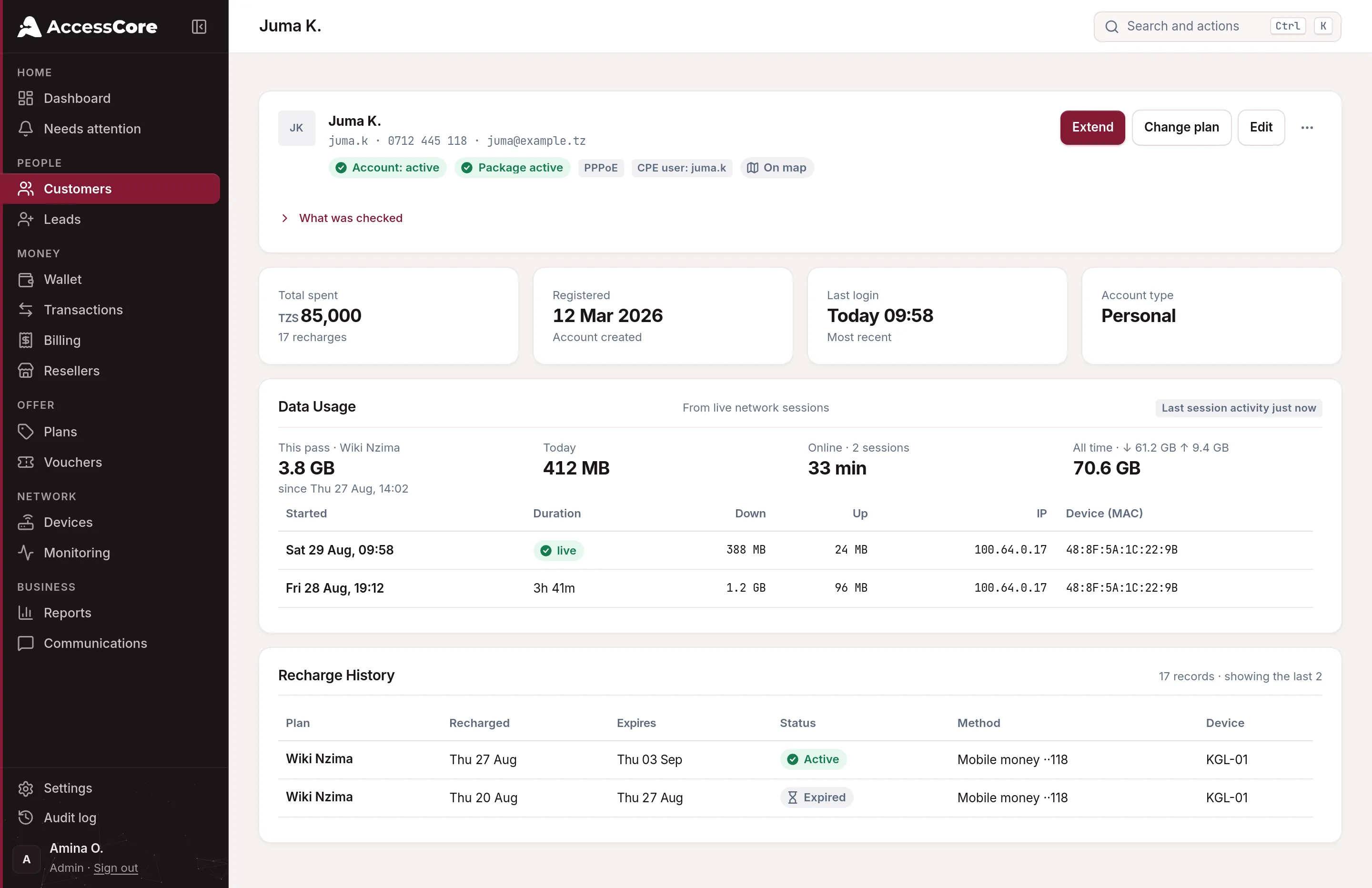The width and height of the screenshot is (1372, 888).
Task: Click the Edit button
Action: click(1261, 127)
